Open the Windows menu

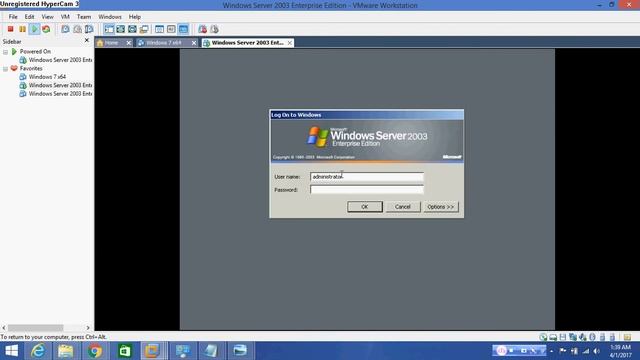tap(110, 17)
